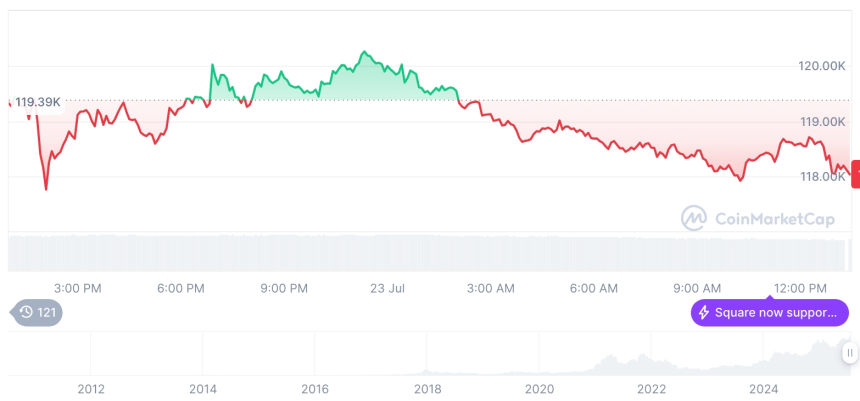Click the history clock icon beside 121
The height and width of the screenshot is (401, 860).
tap(26, 313)
